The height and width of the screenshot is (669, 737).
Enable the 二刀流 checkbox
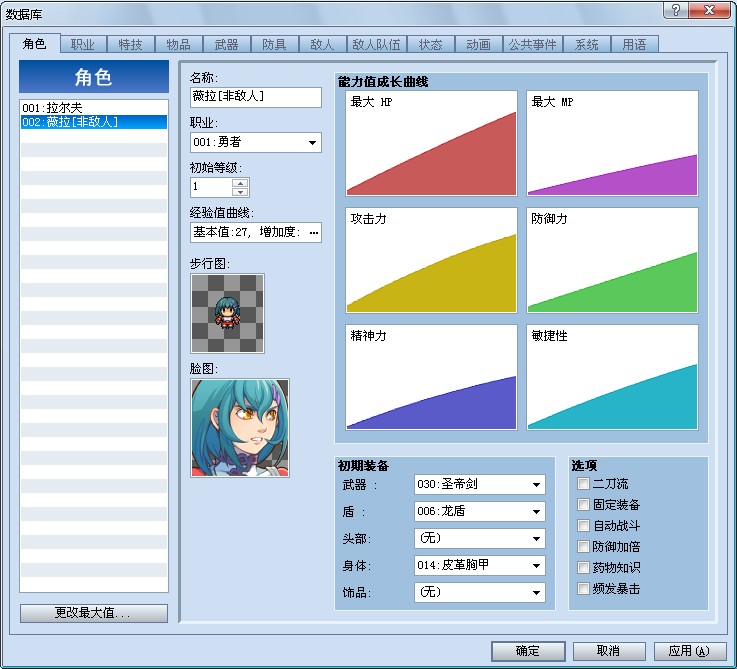click(x=583, y=483)
